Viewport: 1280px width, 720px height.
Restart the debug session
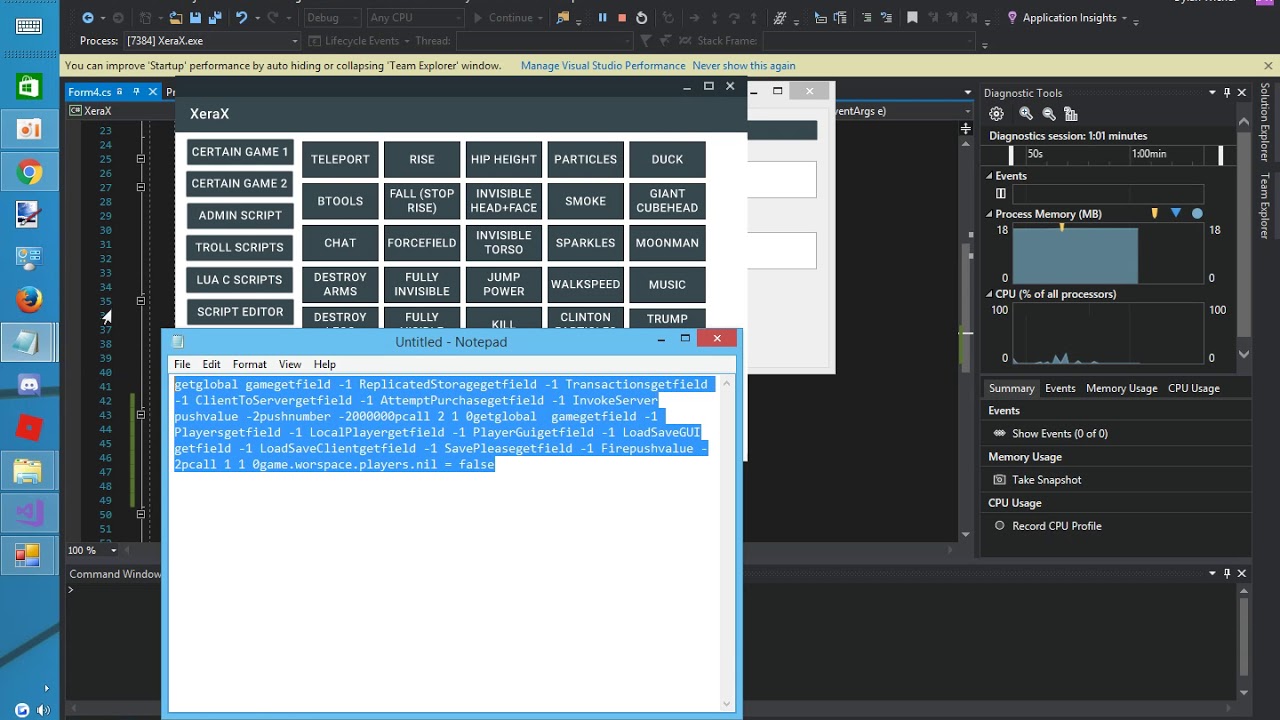[x=641, y=18]
